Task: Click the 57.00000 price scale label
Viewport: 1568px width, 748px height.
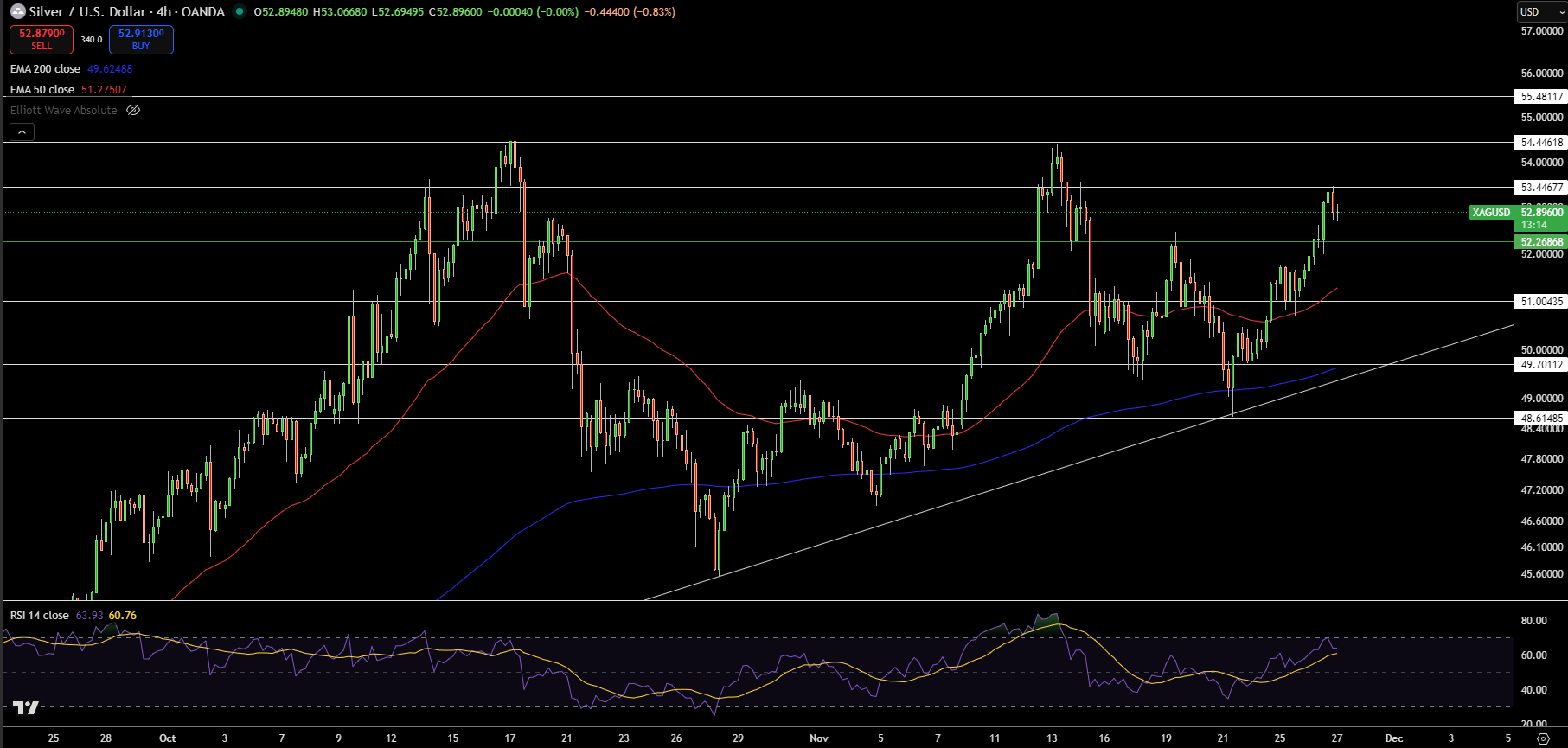Action: (1542, 31)
